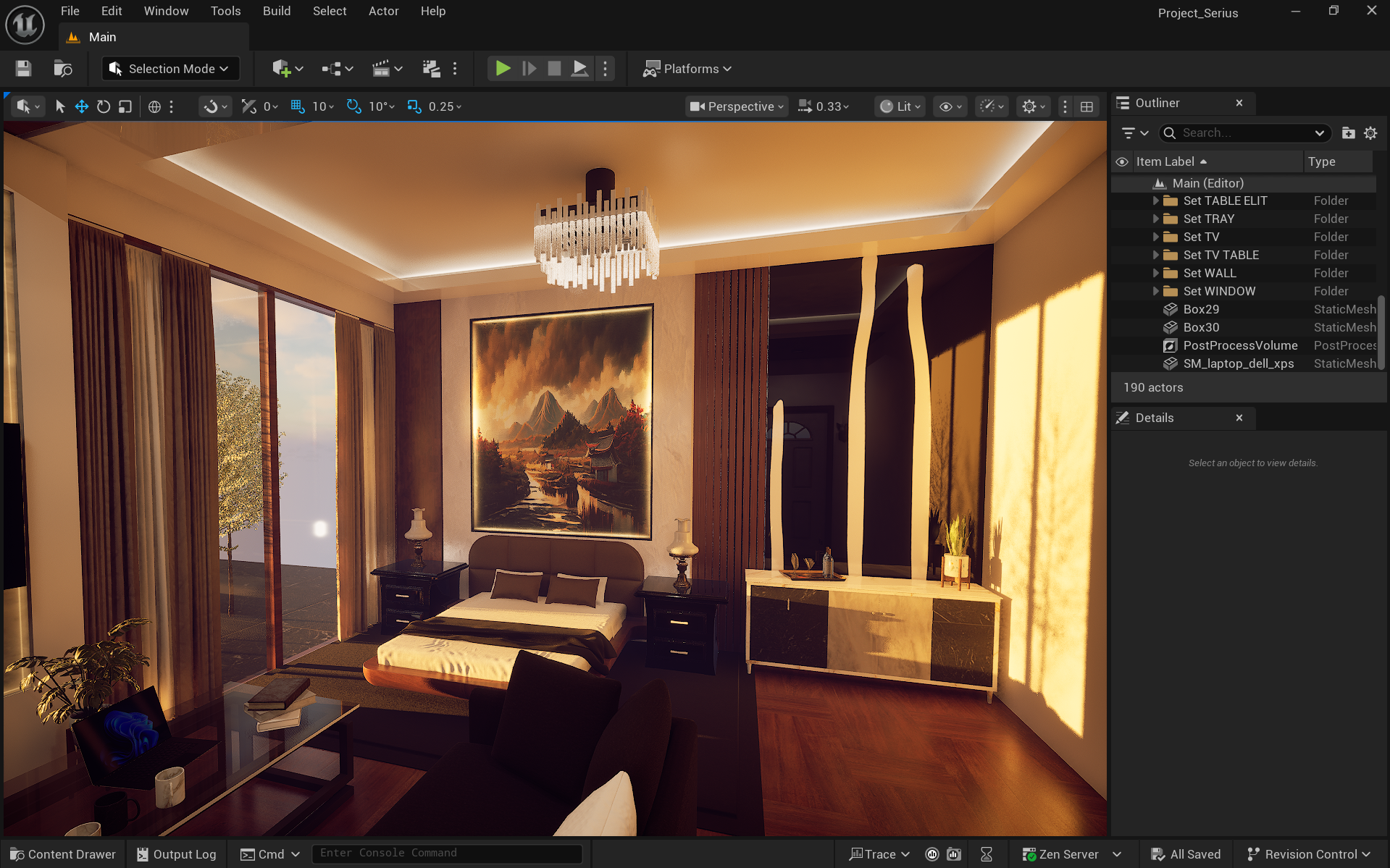The image size is (1390, 868).
Task: Expand the Set TV TABLE folder
Action: [x=1156, y=255]
